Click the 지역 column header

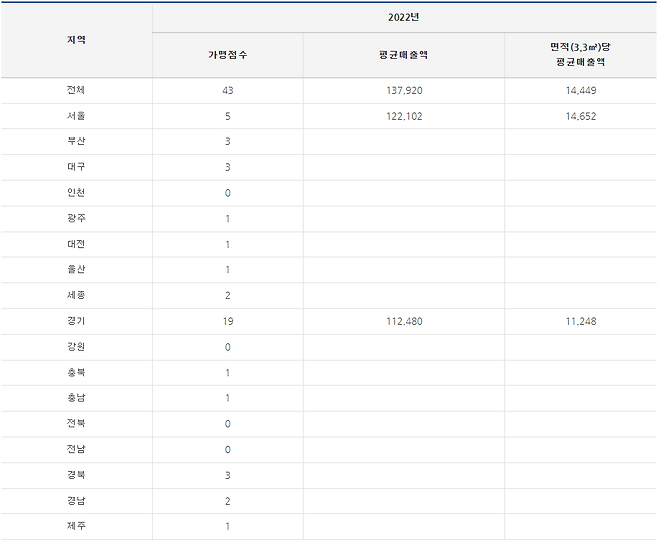pos(76,40)
